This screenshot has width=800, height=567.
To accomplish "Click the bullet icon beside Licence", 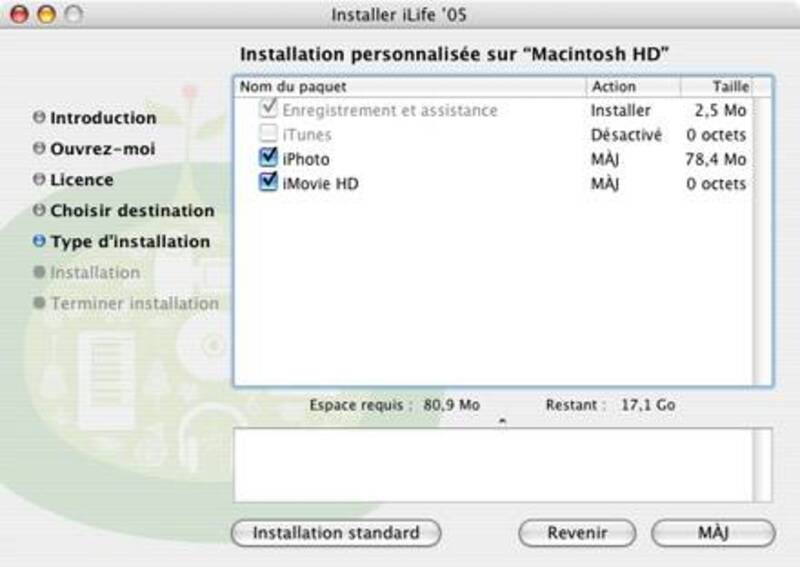I will pyautogui.click(x=39, y=179).
